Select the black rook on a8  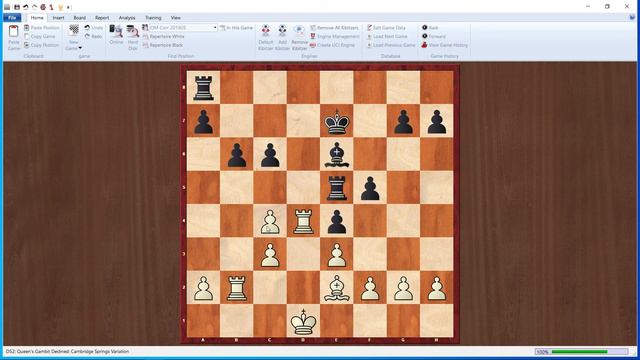point(203,88)
